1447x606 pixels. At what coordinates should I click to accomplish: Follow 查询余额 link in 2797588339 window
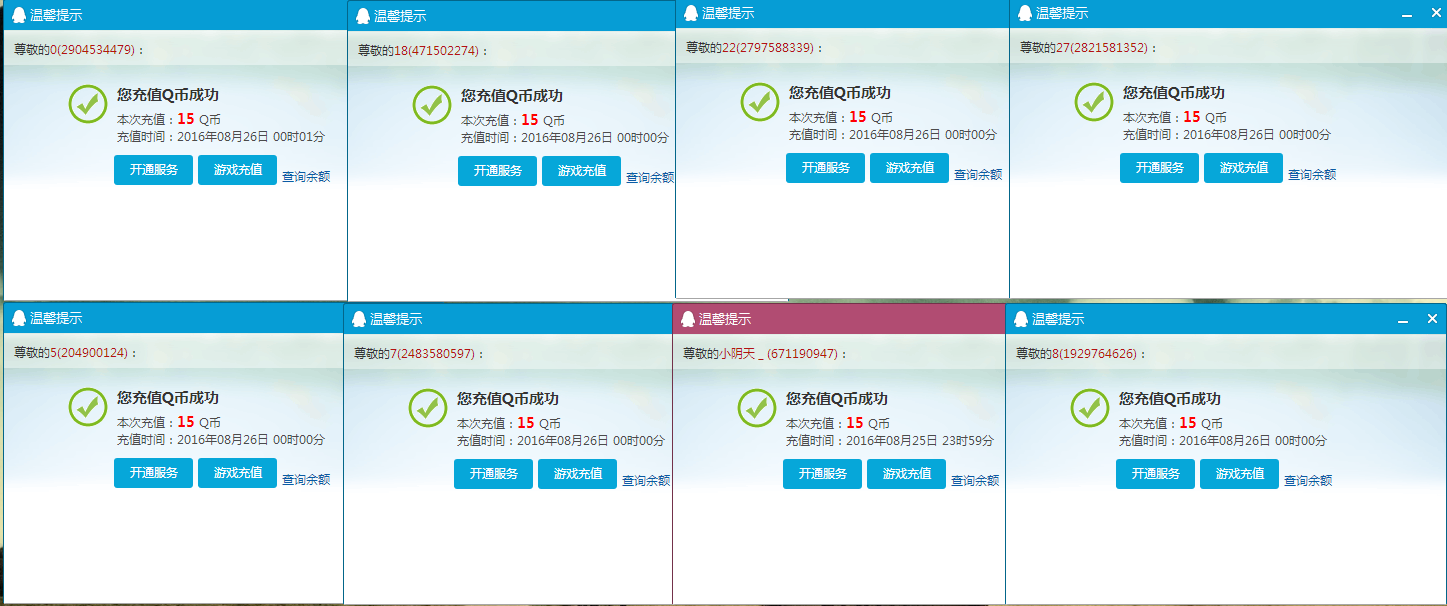tap(978, 175)
